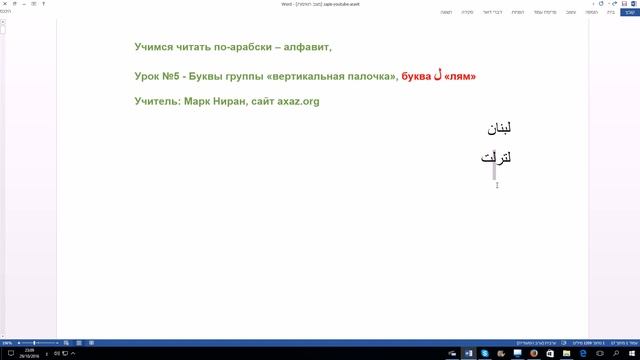The image size is (640, 360).
Task: Show hidden tray icons chevron
Action: pyautogui.click(x=73, y=353)
